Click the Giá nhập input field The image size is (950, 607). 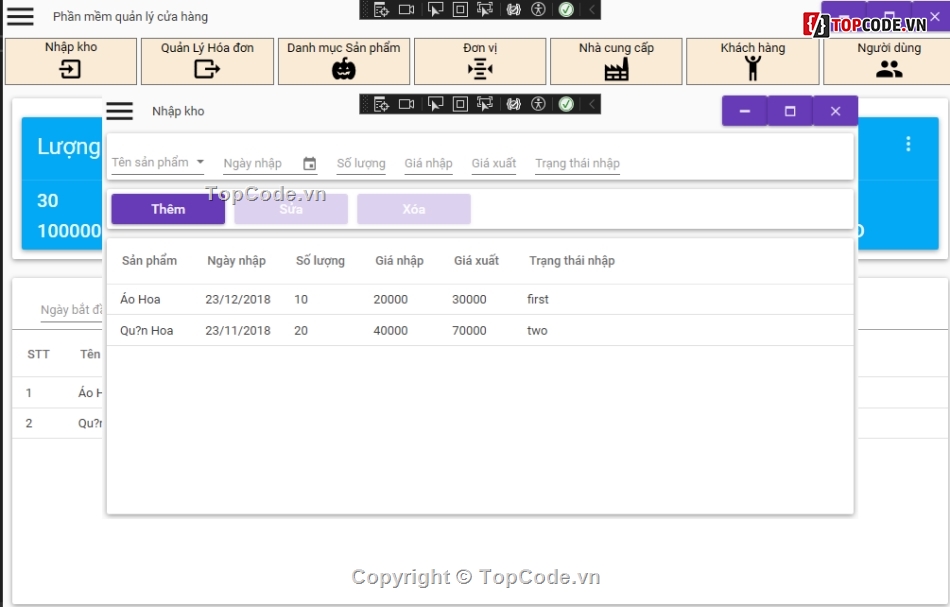tap(428, 163)
